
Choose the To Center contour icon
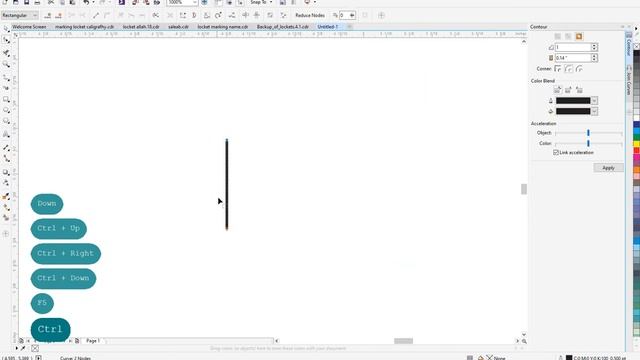tap(558, 36)
